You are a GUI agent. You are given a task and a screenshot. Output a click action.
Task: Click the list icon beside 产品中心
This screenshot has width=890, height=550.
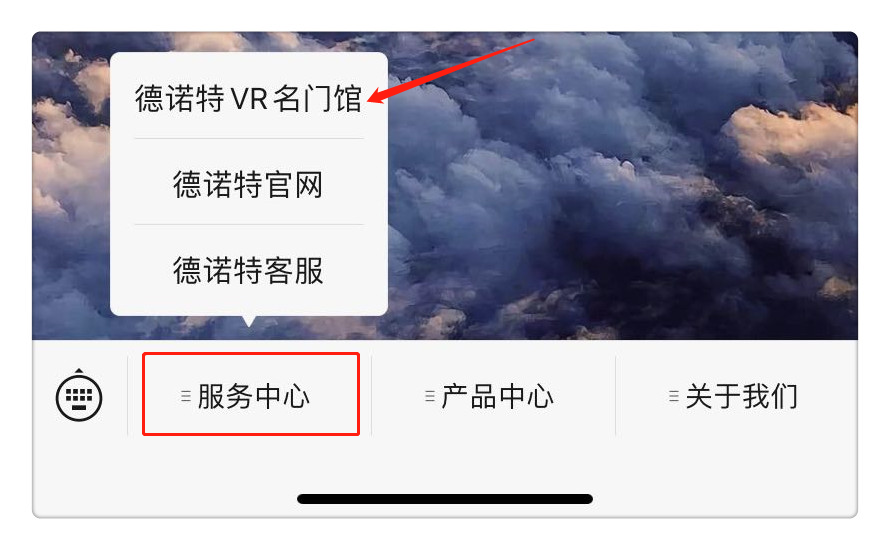tap(430, 396)
